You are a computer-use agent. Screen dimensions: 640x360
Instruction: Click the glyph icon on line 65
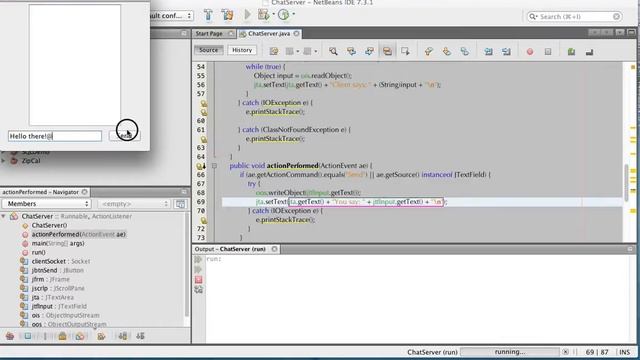(x=201, y=166)
